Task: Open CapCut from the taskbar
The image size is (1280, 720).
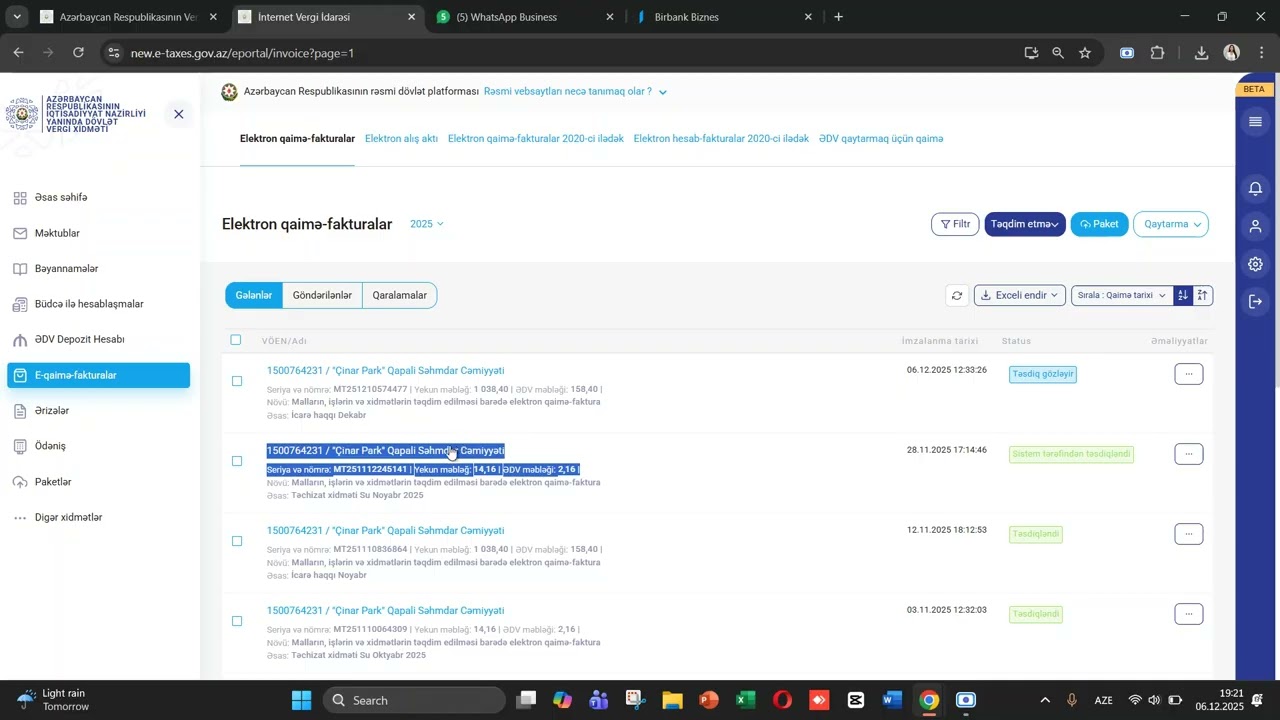Action: pyautogui.click(x=856, y=700)
